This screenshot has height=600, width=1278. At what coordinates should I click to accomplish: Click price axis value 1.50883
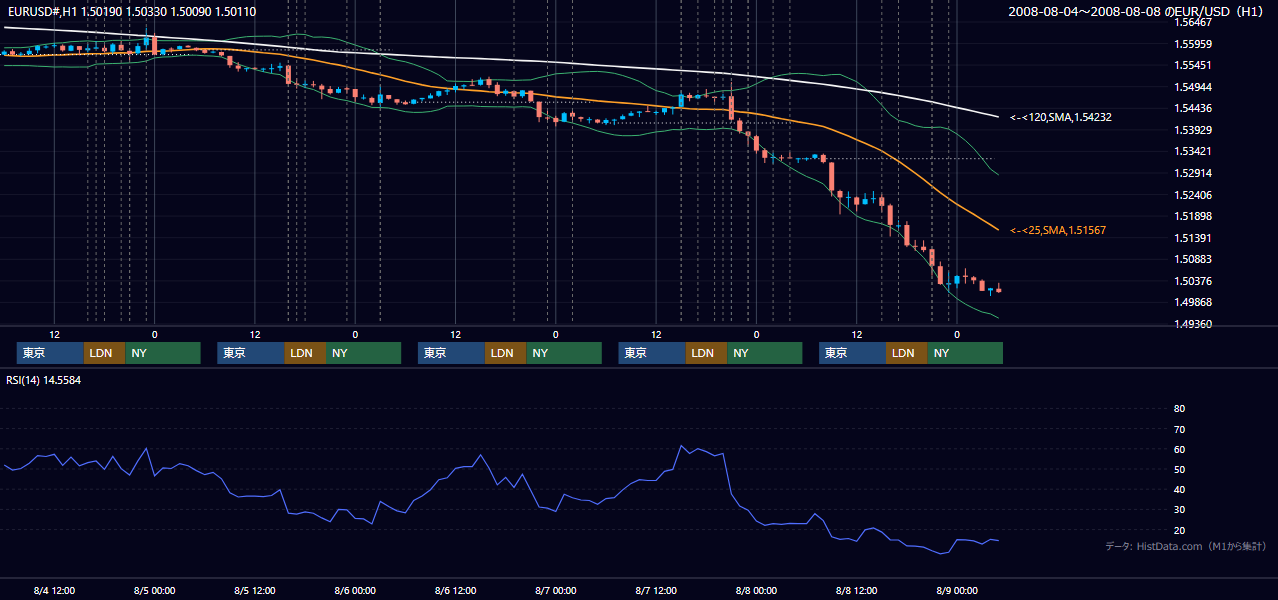coord(1192,259)
